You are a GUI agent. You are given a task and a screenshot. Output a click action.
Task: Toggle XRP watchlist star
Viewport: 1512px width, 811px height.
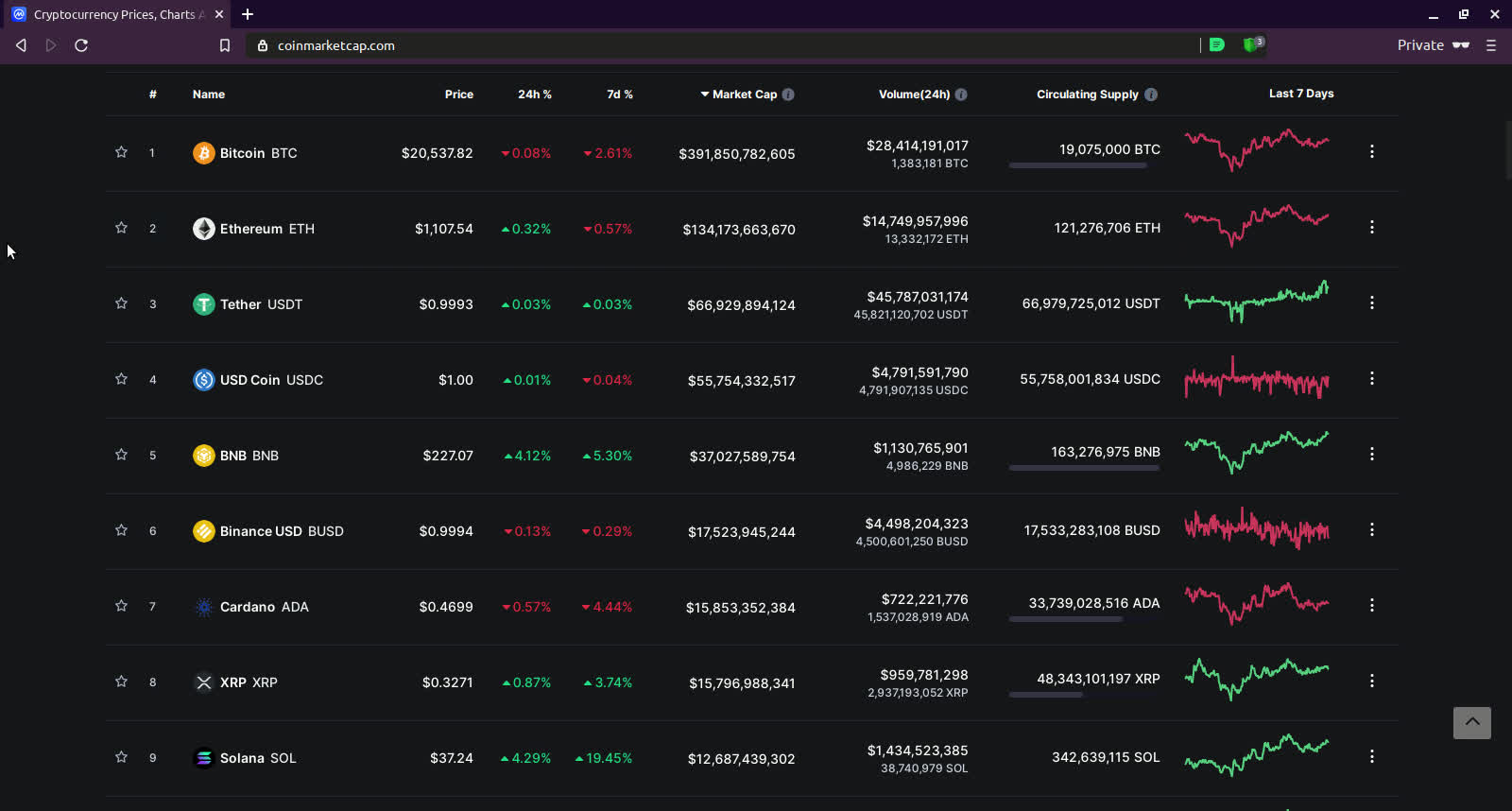click(x=121, y=682)
